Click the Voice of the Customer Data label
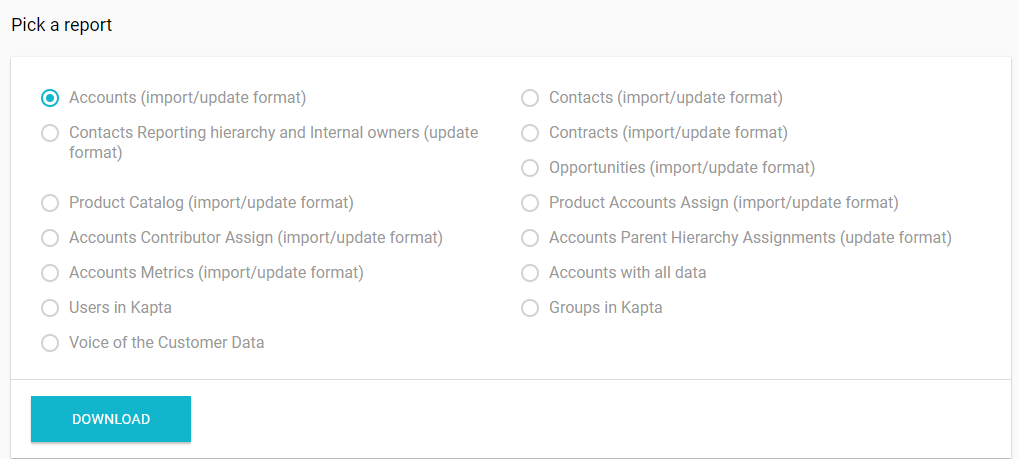This screenshot has width=1019, height=459. pos(166,343)
